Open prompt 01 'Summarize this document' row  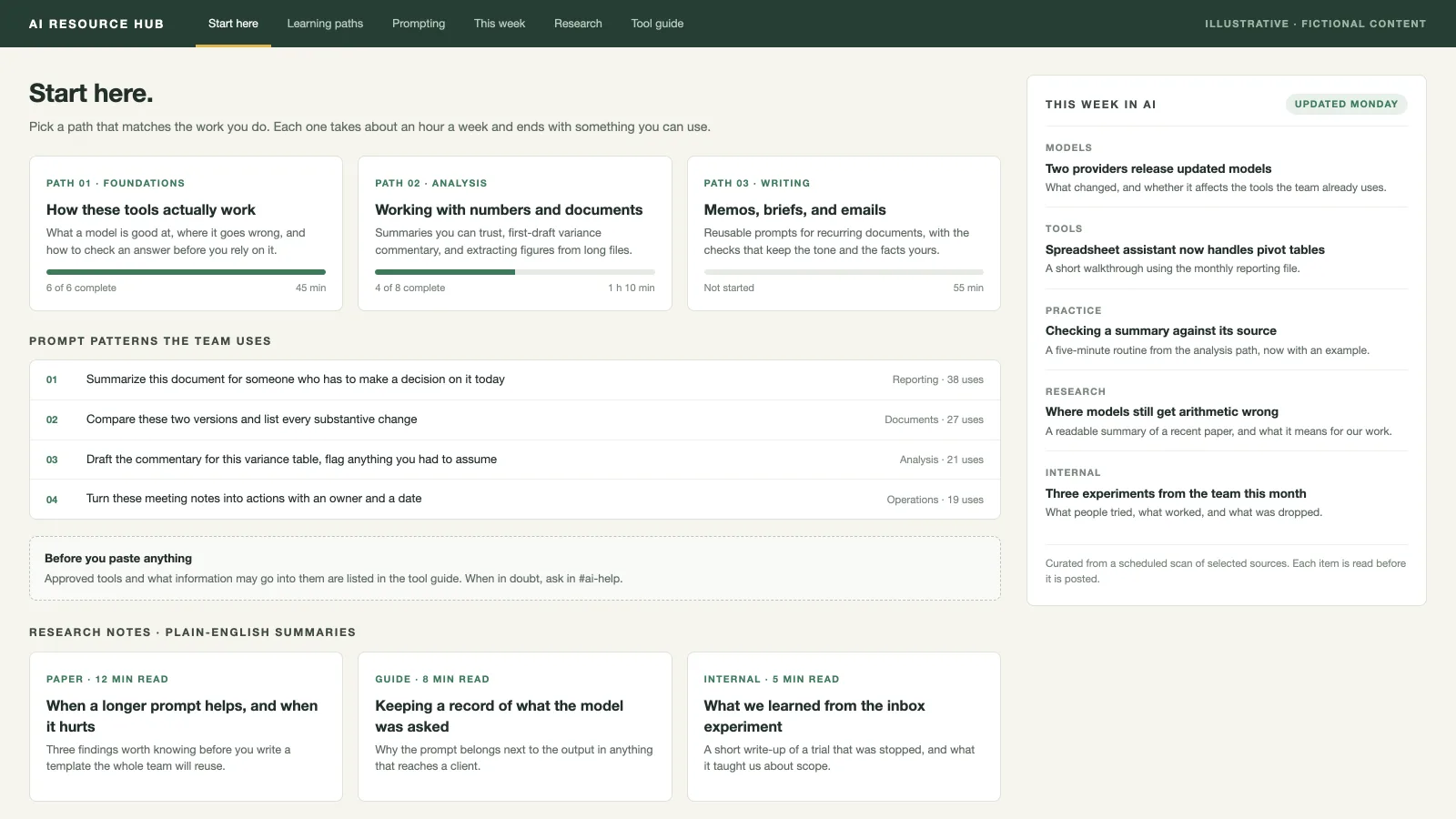515,379
